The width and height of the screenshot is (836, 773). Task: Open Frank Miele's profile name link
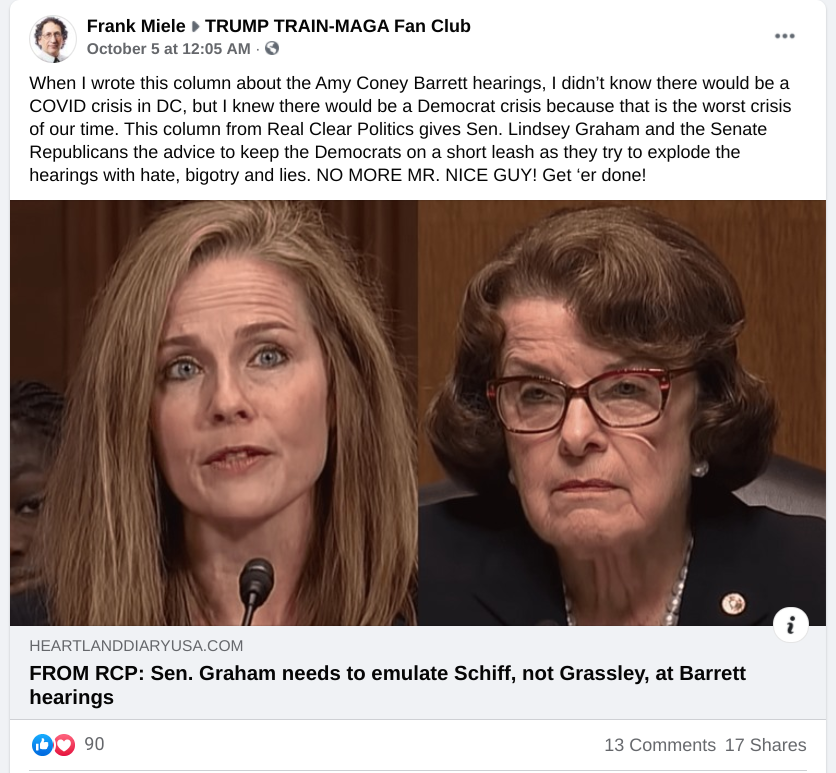tap(136, 26)
